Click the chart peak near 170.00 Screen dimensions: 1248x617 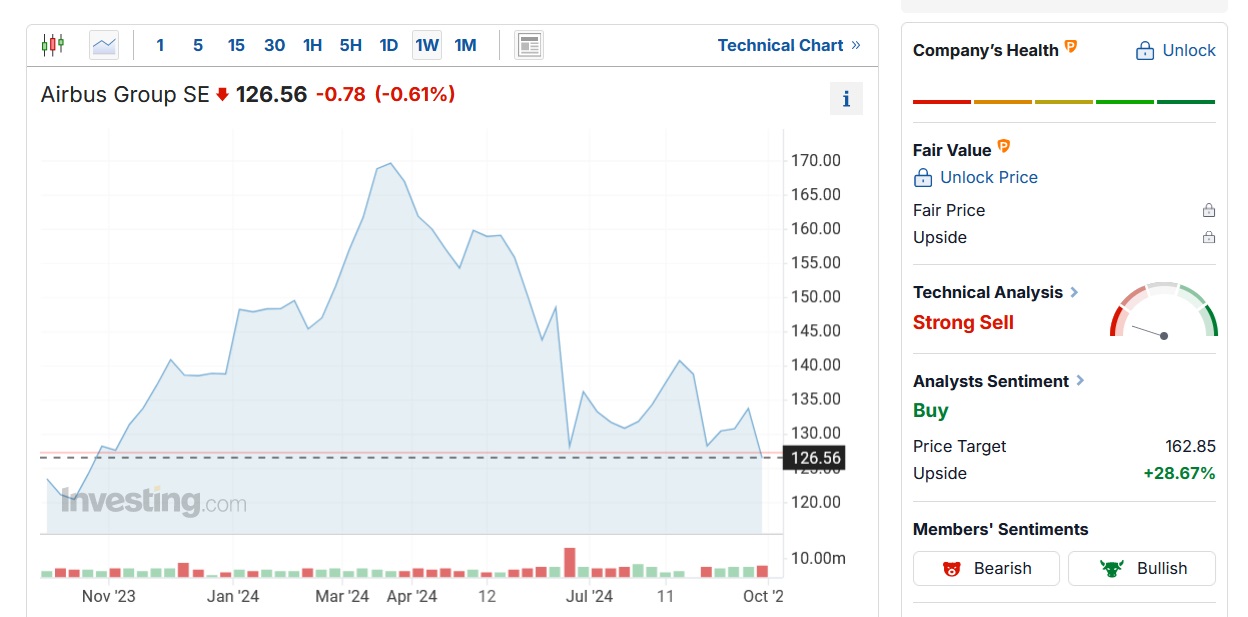[x=390, y=163]
